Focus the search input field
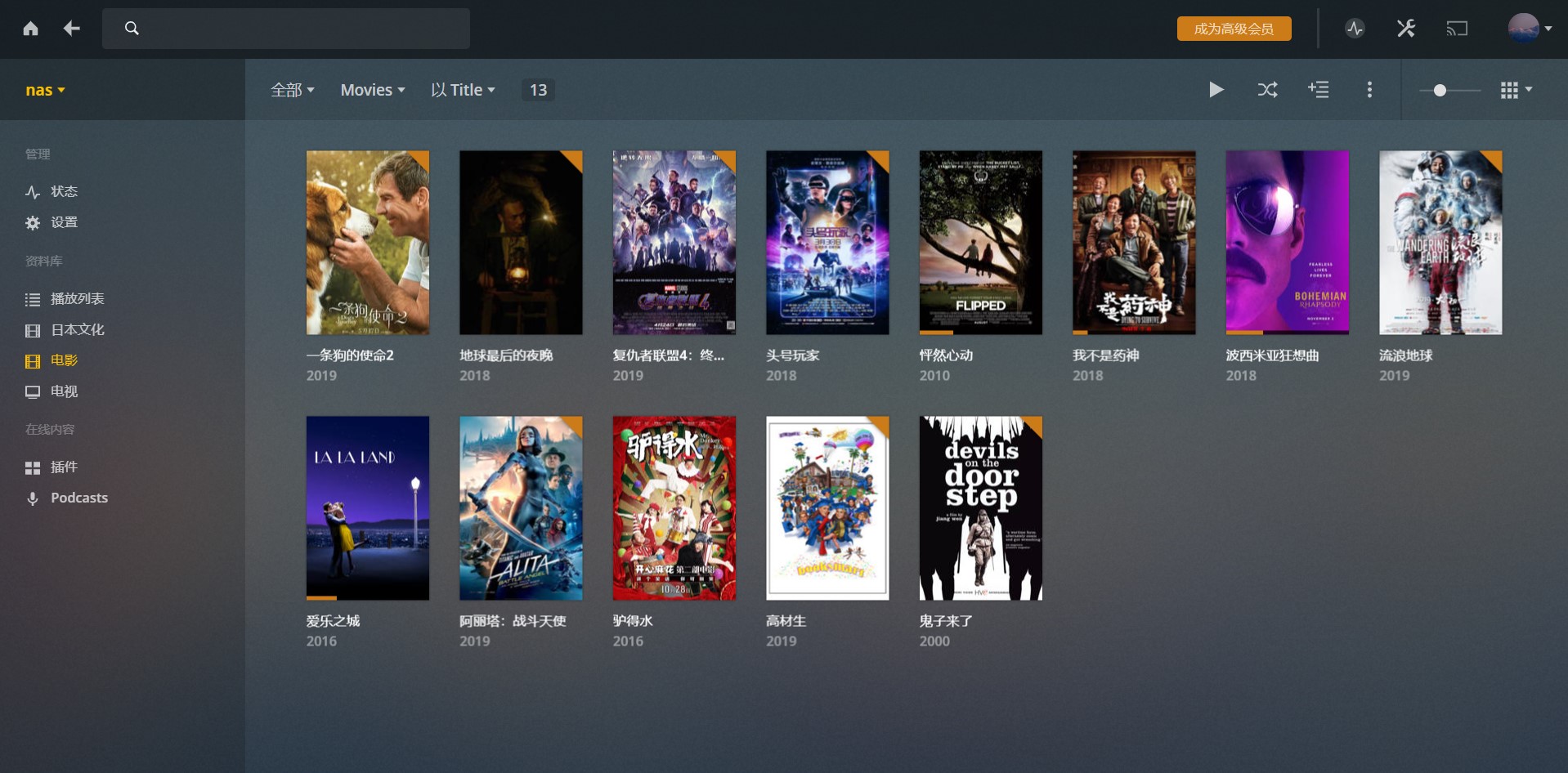1568x773 pixels. 286,29
